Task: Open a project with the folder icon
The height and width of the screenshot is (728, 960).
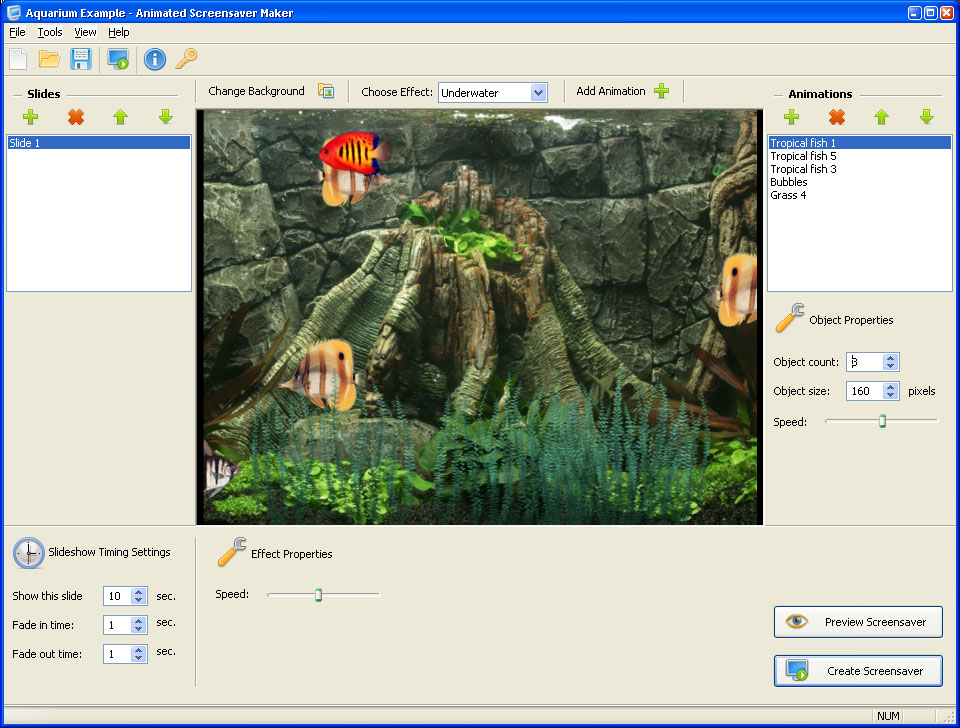Action: point(49,59)
